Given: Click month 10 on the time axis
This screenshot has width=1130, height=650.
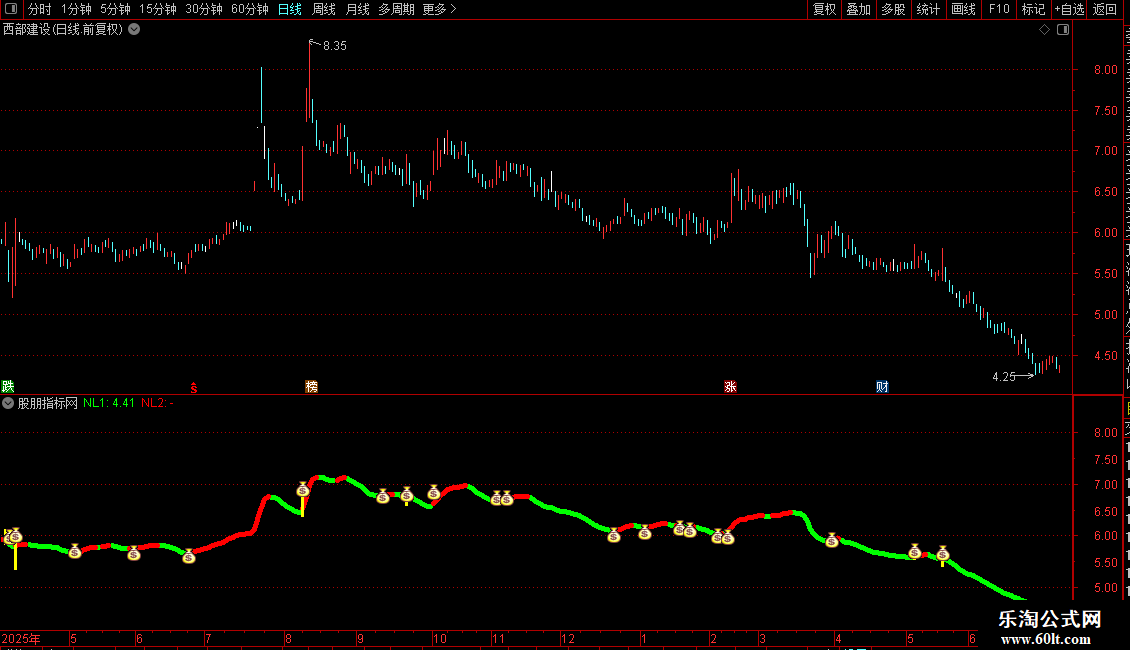Looking at the screenshot, I should [440, 638].
